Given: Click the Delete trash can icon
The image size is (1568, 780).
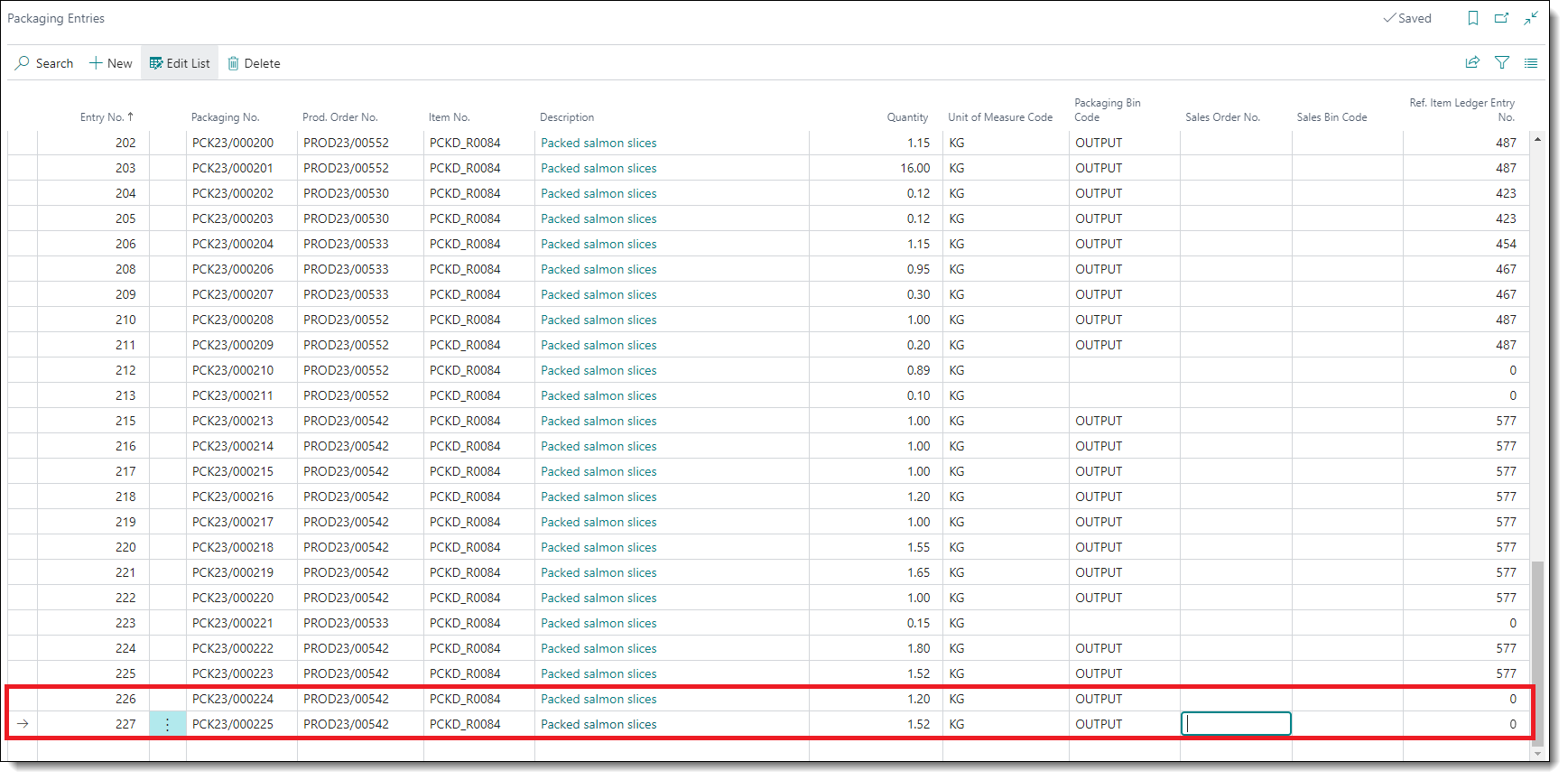Looking at the screenshot, I should tap(233, 63).
